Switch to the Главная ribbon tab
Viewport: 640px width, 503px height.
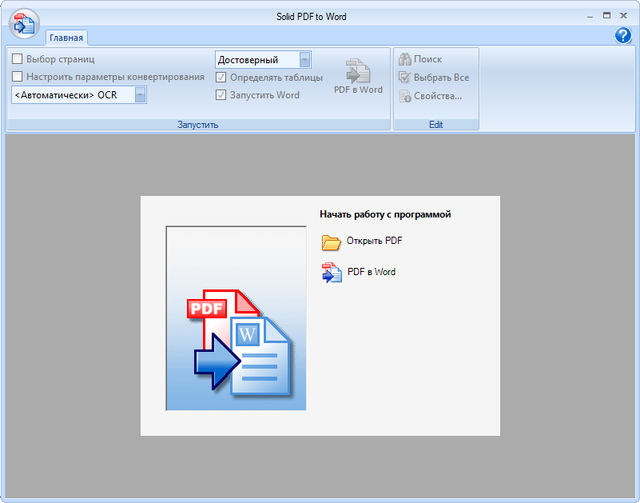[x=66, y=38]
